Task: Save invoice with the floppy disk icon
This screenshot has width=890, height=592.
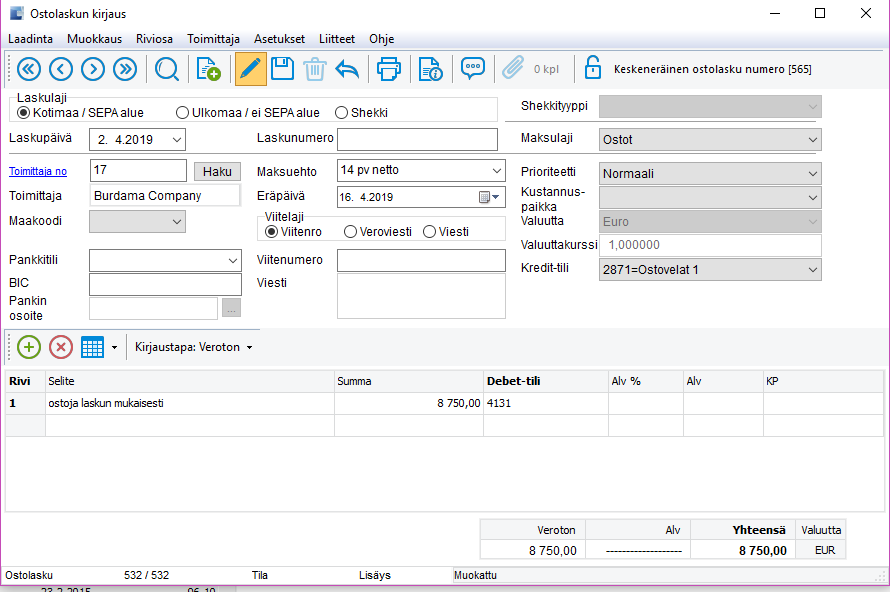Action: (x=282, y=69)
